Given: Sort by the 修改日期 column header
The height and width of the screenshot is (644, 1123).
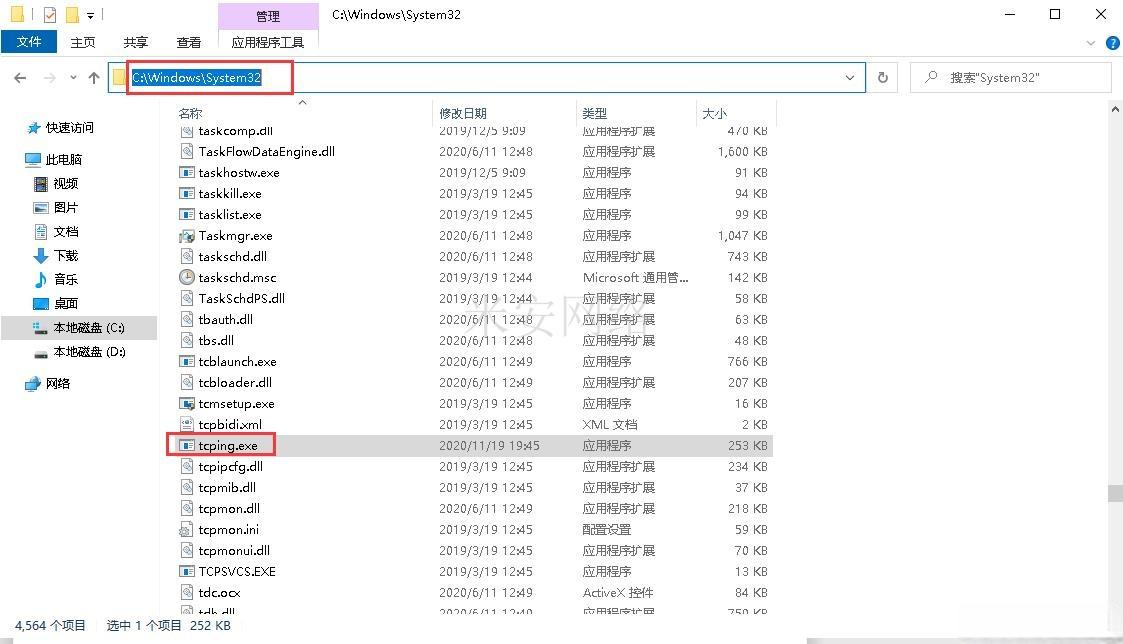Looking at the screenshot, I should coord(463,113).
